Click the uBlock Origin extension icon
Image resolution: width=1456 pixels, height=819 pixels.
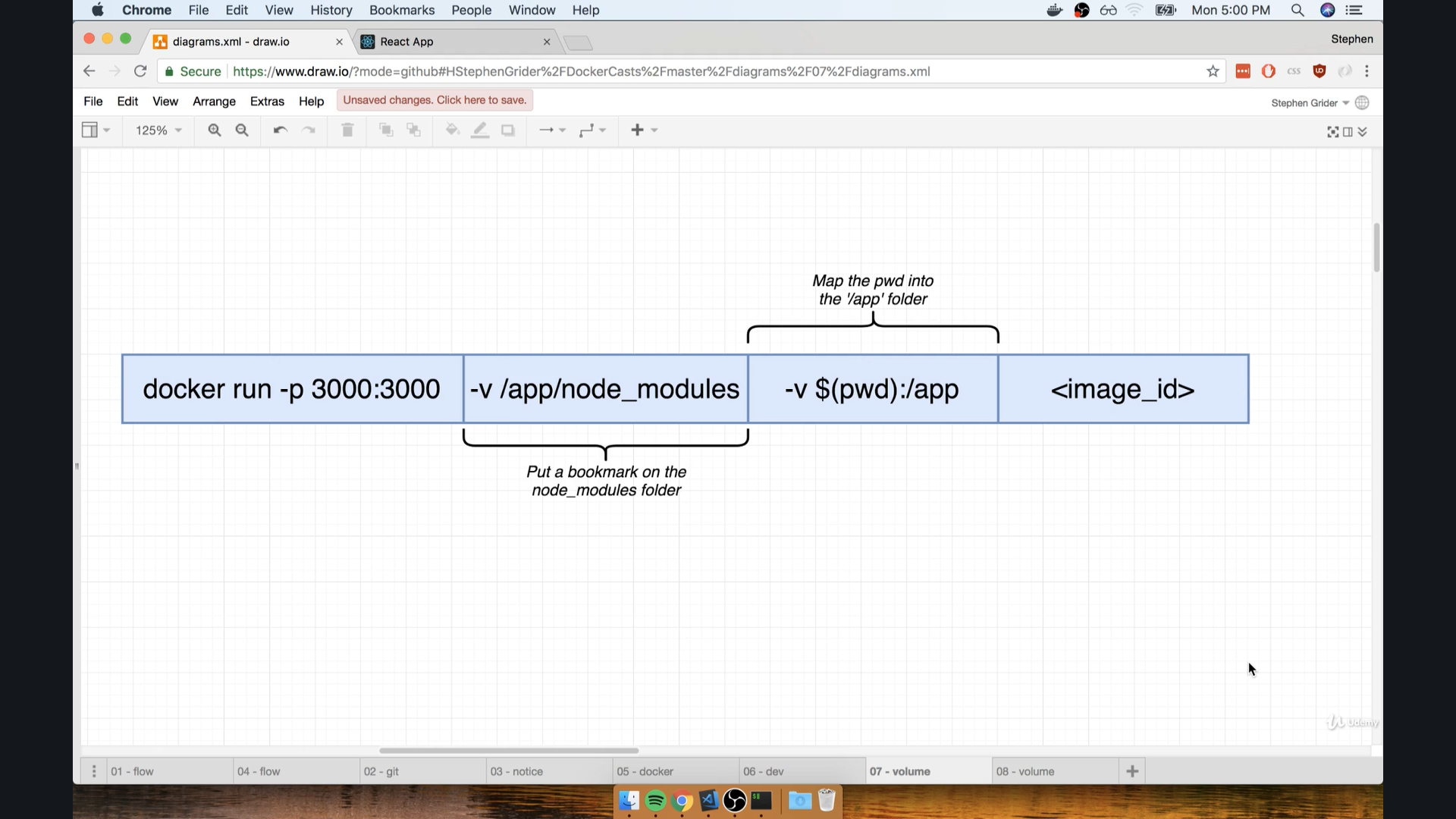click(1320, 71)
